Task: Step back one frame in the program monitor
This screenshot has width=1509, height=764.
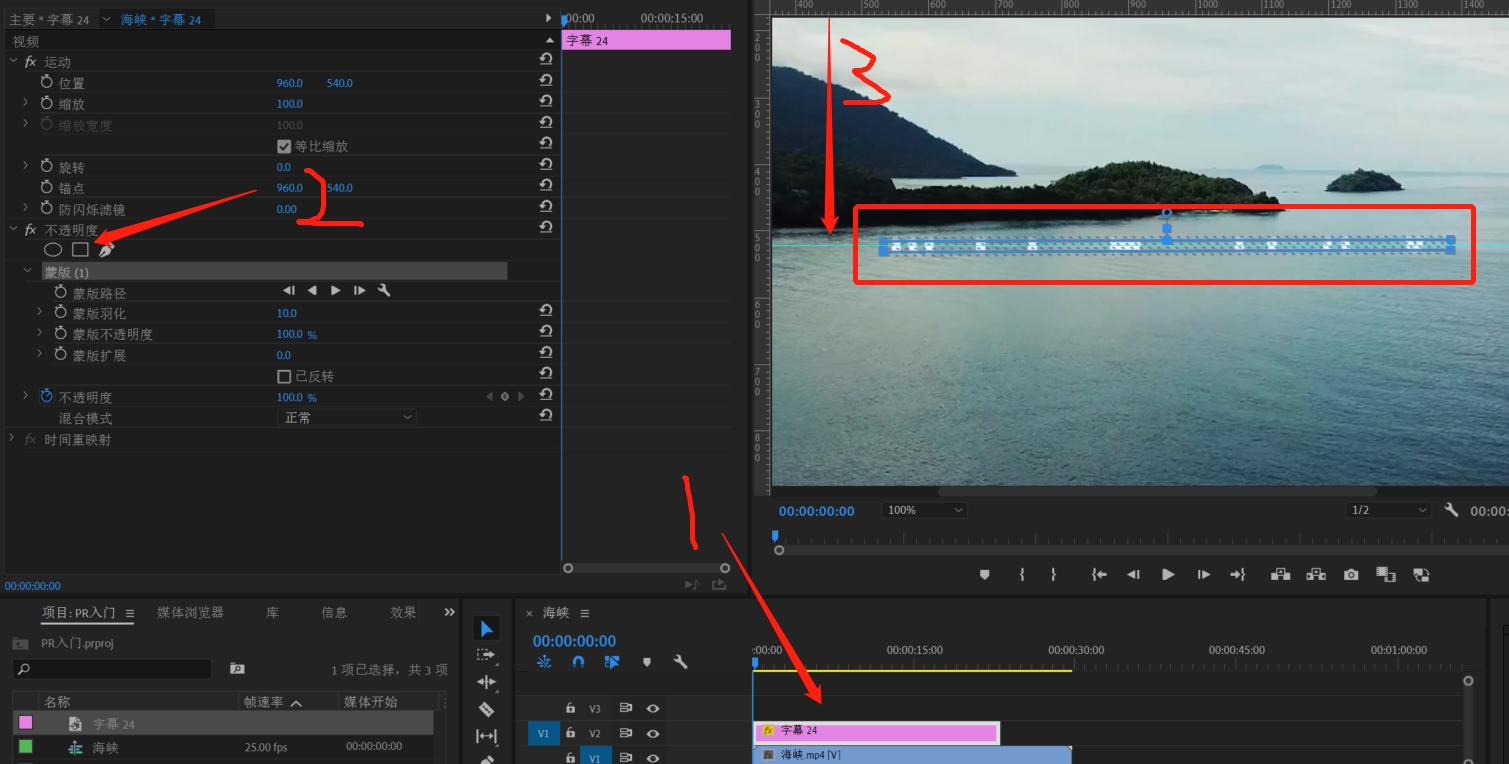Action: (1133, 575)
